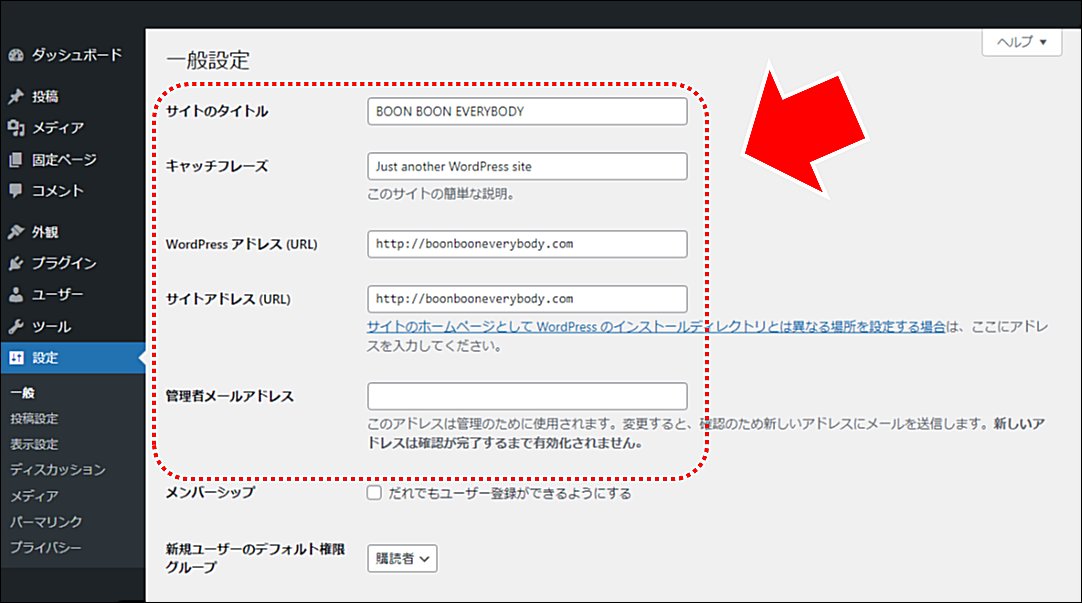Image resolution: width=1082 pixels, height=603 pixels.
Task: Click the WordPress アドレス (URL) label
Action: (x=242, y=244)
